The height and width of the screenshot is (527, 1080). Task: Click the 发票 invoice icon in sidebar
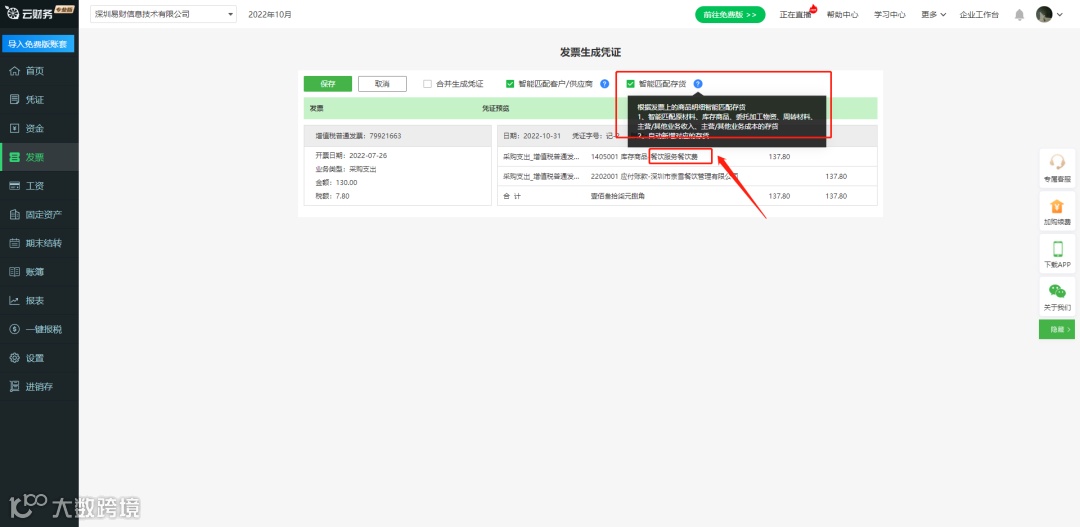[x=14, y=157]
